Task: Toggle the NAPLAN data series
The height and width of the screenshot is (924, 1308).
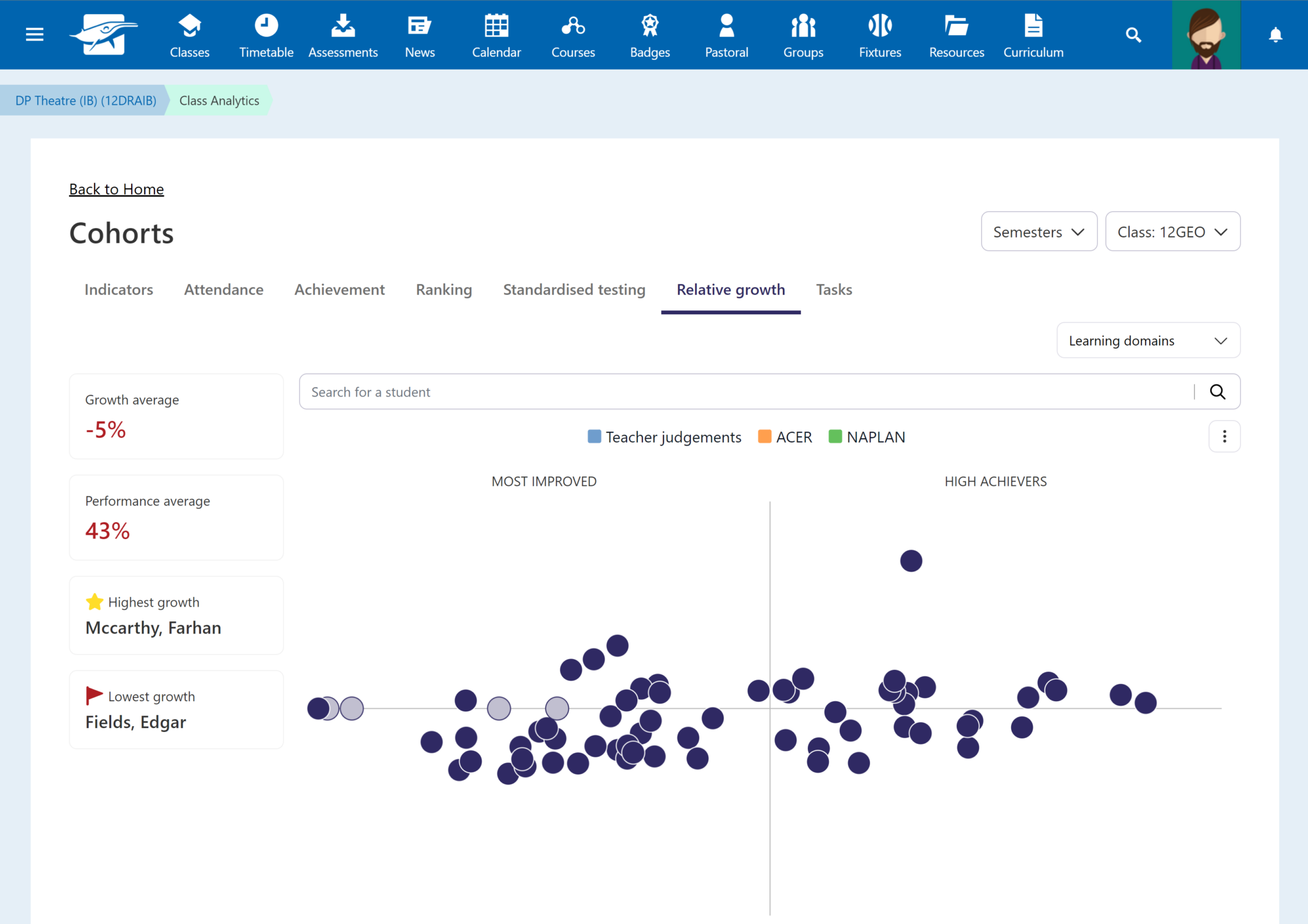Action: point(866,437)
